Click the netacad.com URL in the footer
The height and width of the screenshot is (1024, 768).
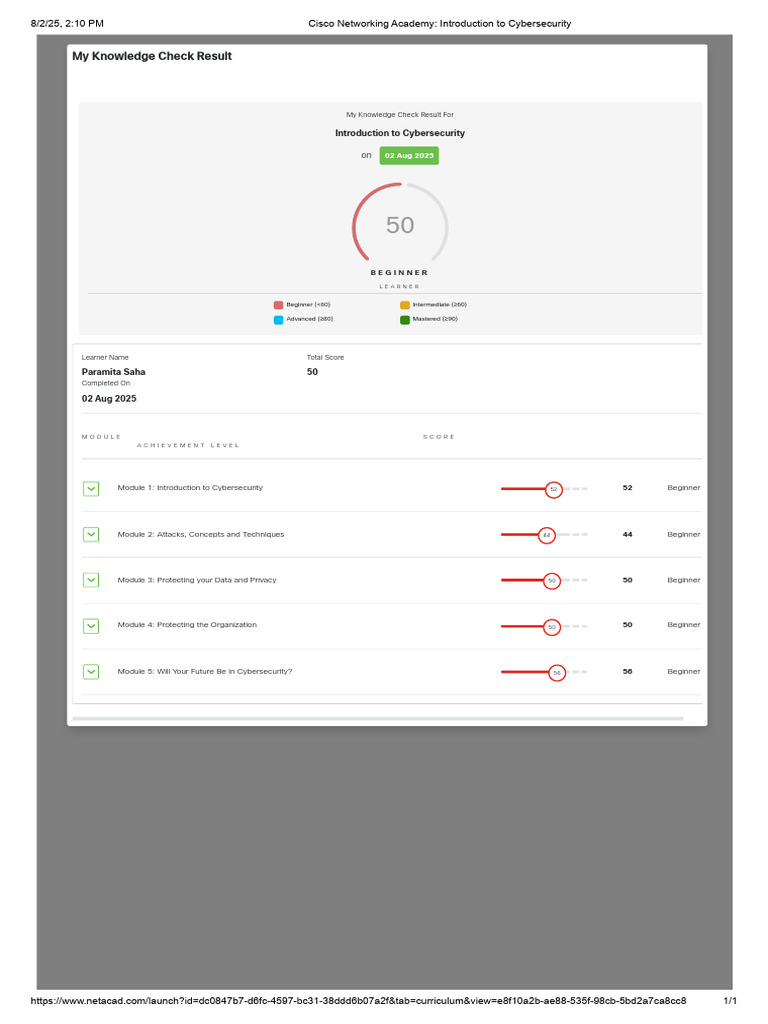point(358,1000)
